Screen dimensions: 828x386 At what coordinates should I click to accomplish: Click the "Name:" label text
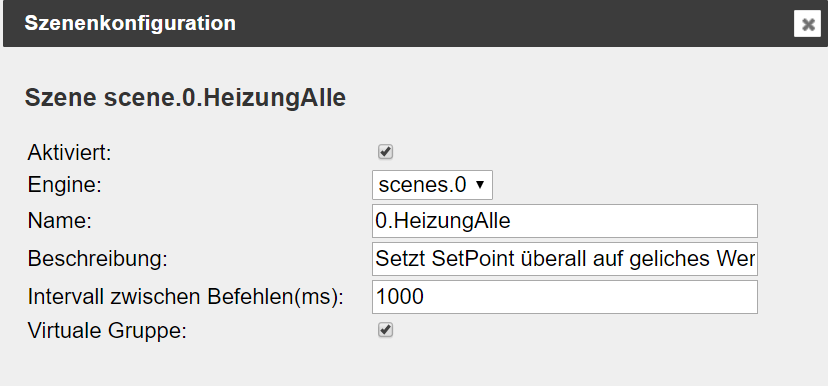pos(60,221)
